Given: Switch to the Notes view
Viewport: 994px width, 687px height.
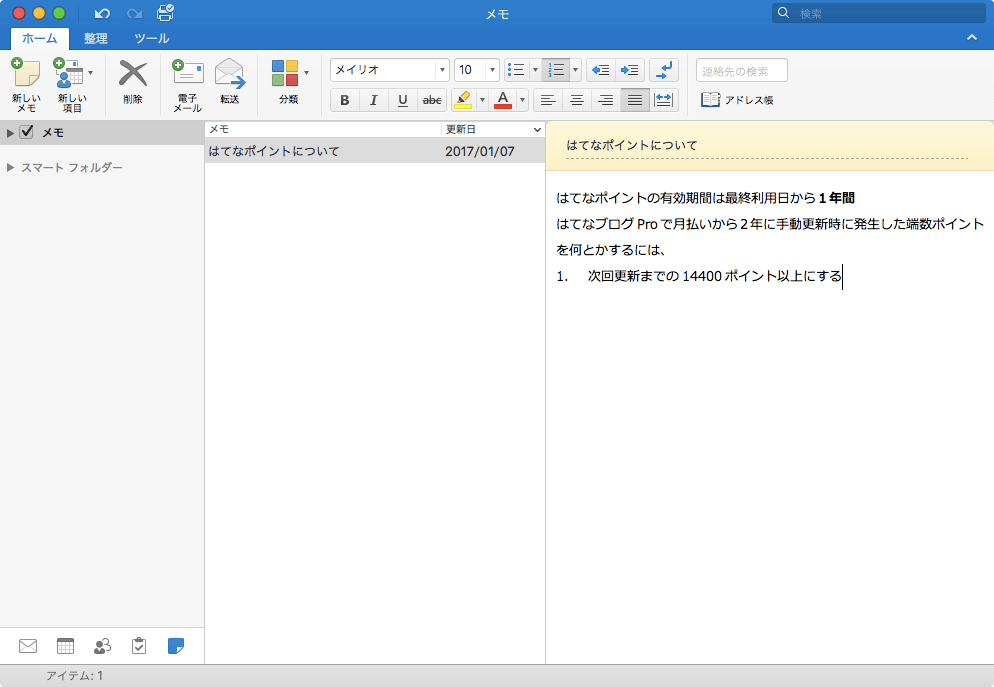Looking at the screenshot, I should coord(176,646).
